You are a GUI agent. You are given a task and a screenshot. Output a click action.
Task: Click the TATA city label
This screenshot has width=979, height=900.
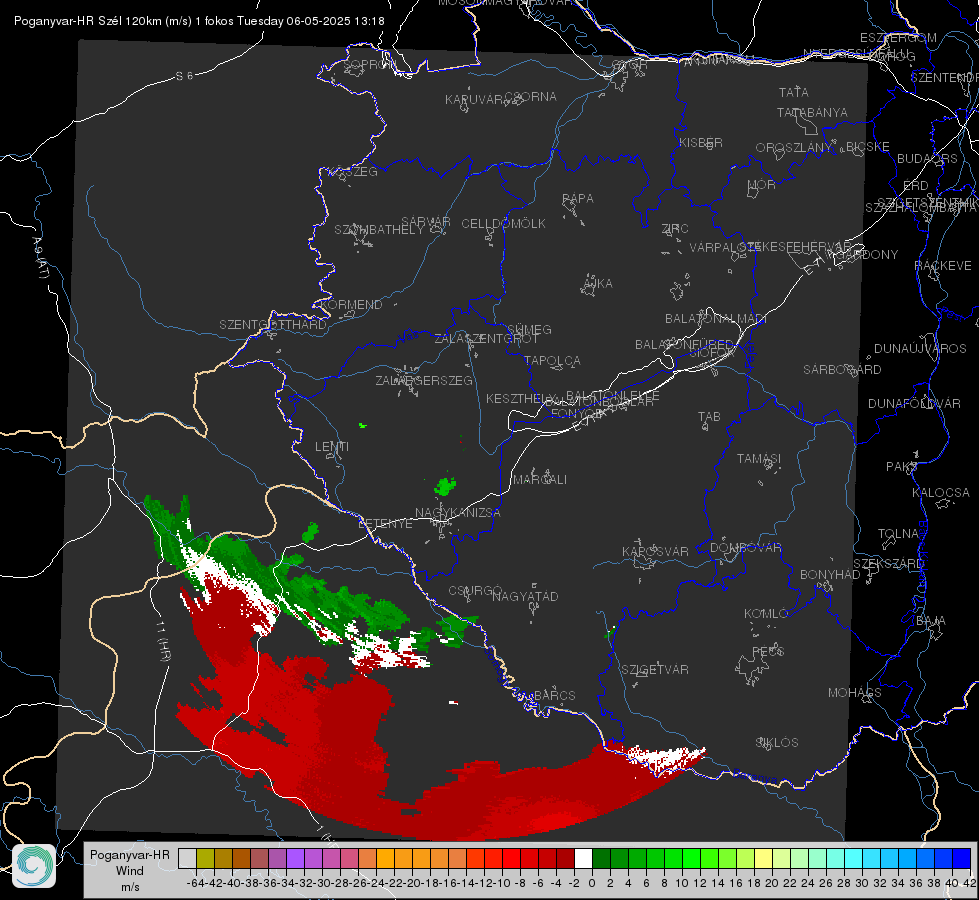(x=794, y=92)
